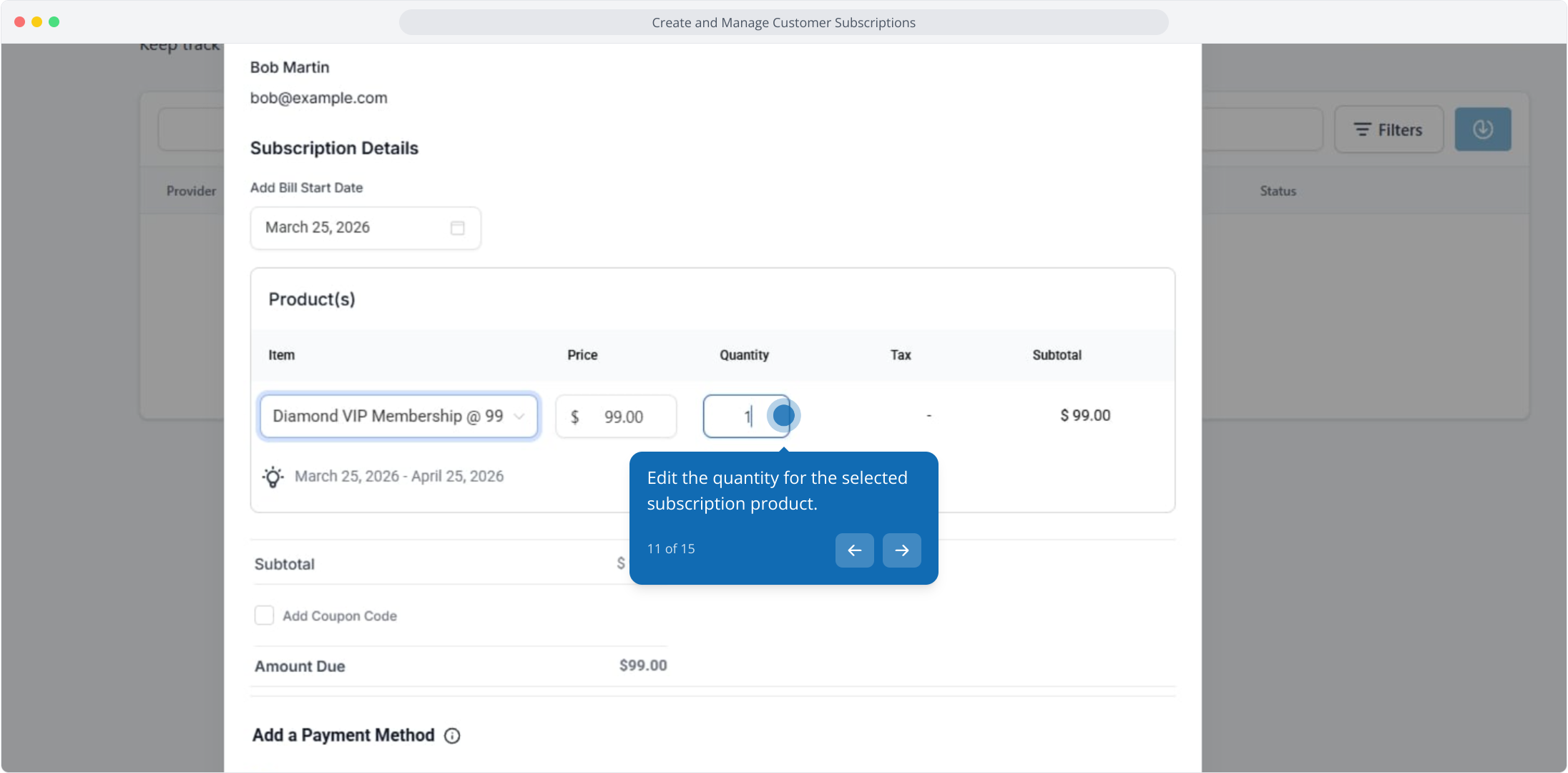Click the lightbulb icon beside billing period
Screen dimensions: 1568x773
tap(273, 477)
